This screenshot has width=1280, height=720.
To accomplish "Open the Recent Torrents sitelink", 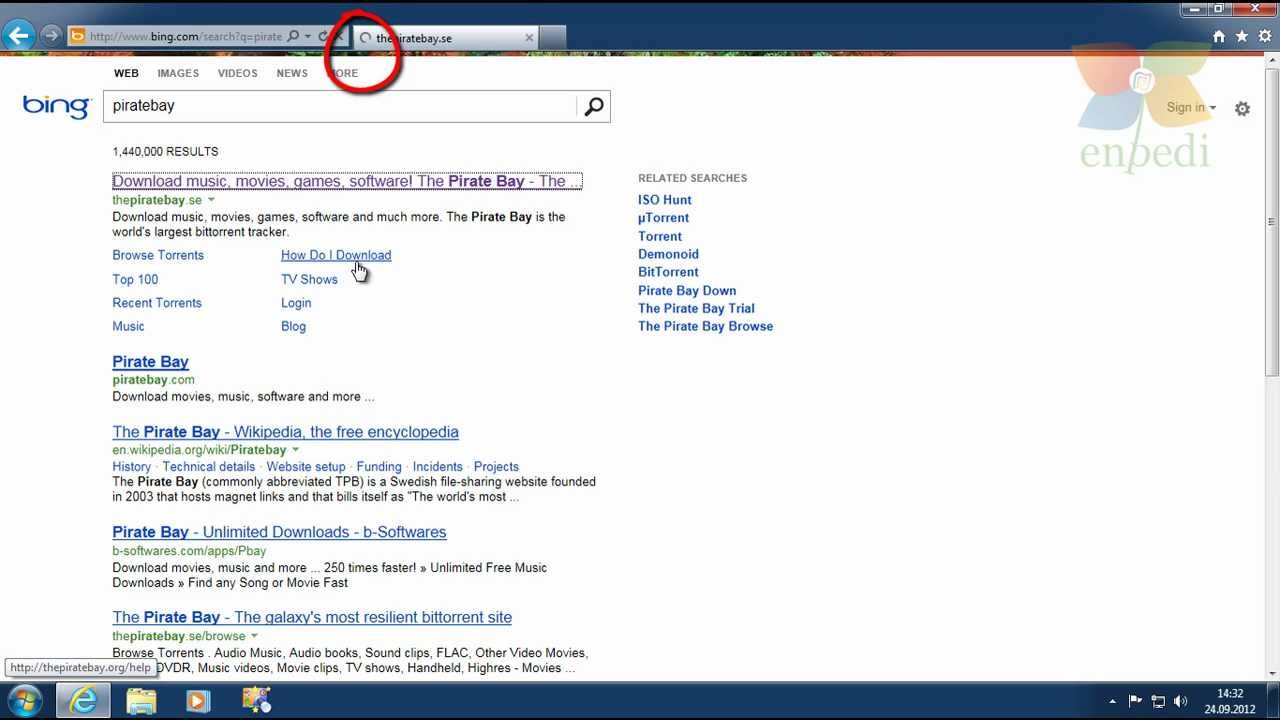I will (x=157, y=303).
